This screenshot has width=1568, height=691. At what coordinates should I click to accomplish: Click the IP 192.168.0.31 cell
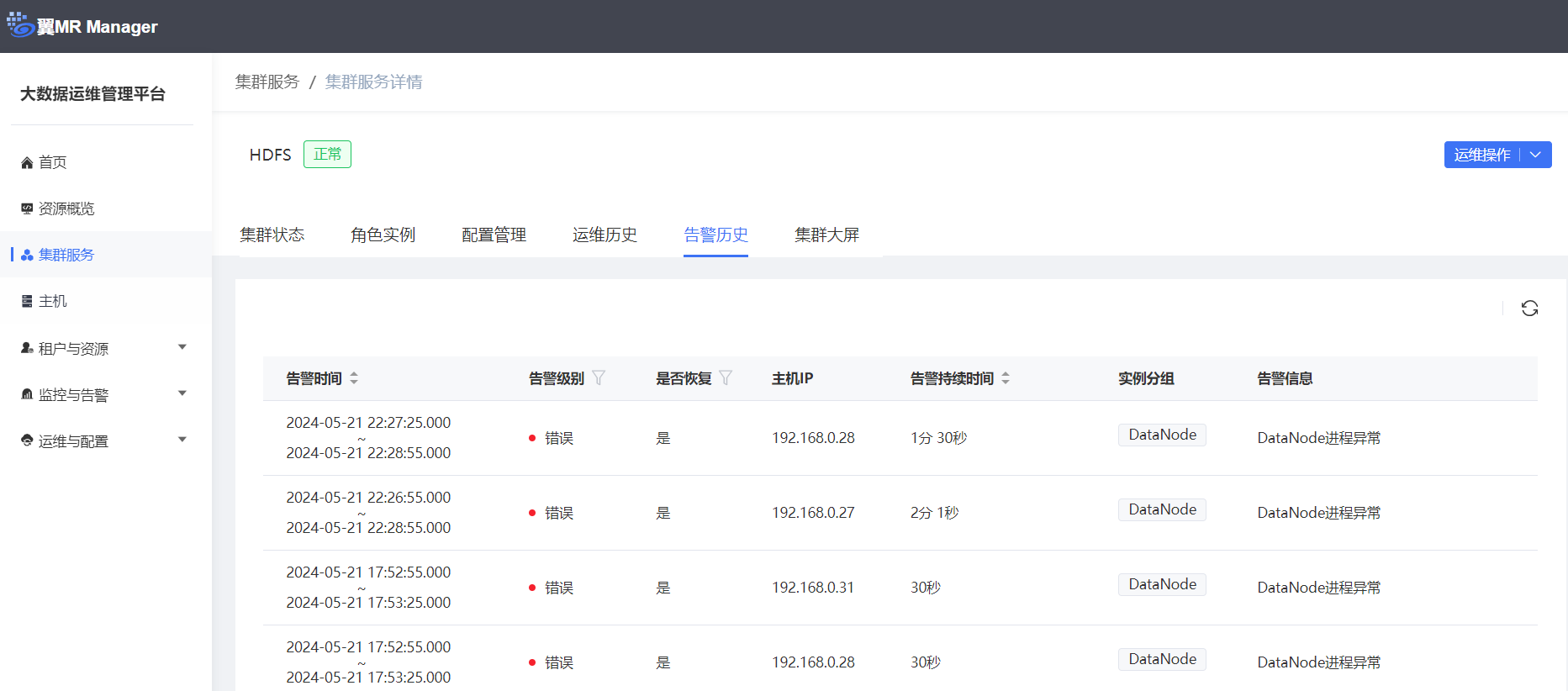813,588
